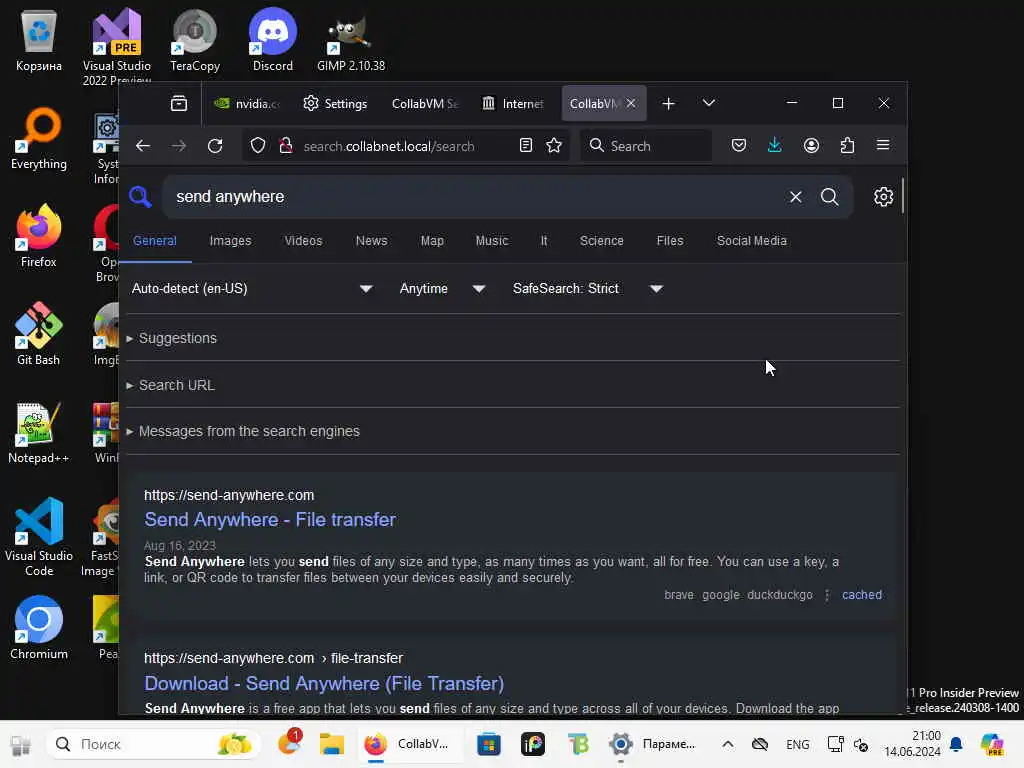Open Visual Studio 2022 Preview shortcut
The height and width of the screenshot is (768, 1024).
coord(117,46)
